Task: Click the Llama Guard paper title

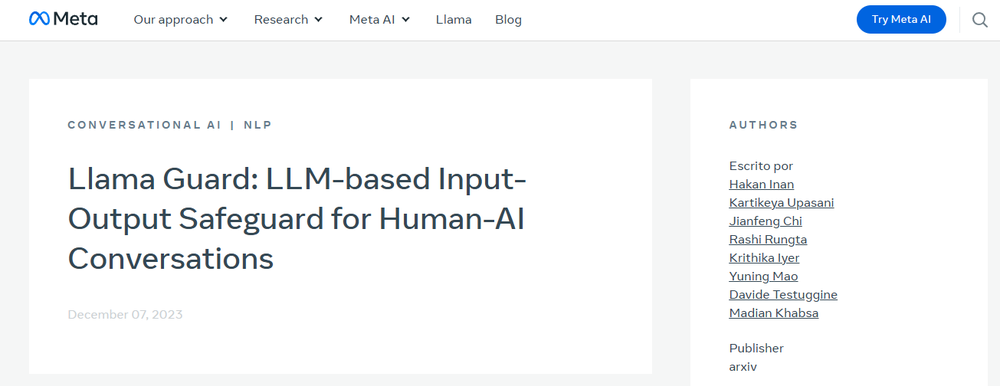Action: tap(297, 219)
